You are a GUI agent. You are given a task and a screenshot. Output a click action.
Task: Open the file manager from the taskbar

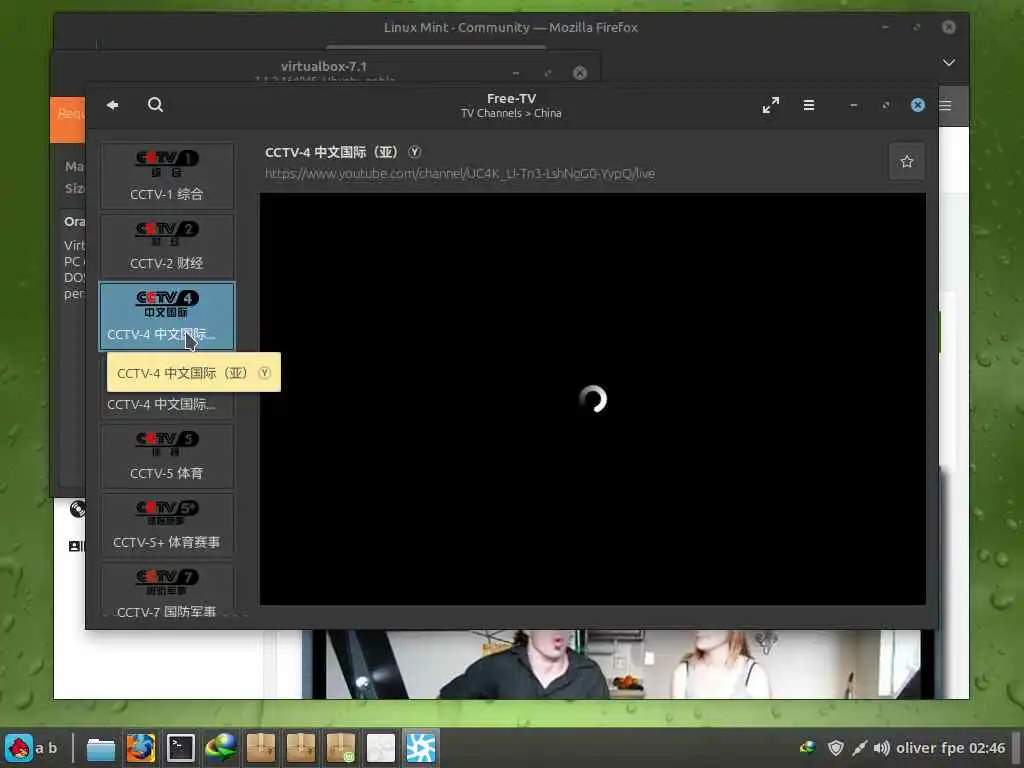101,748
